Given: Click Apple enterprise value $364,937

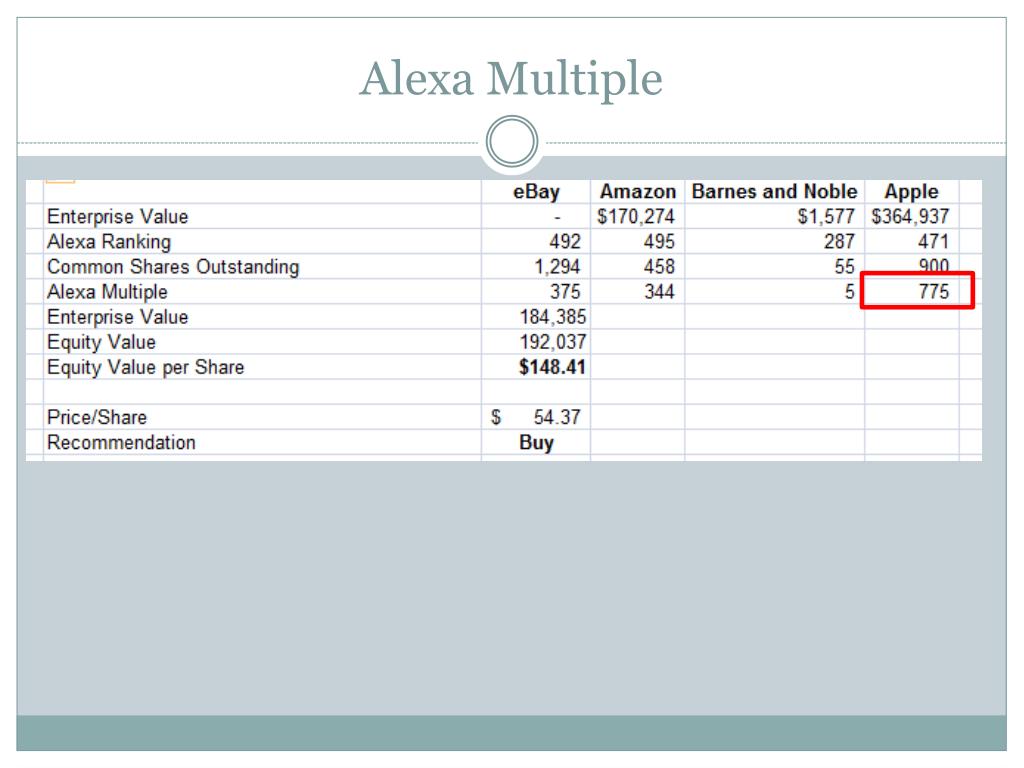Looking at the screenshot, I should [x=910, y=217].
